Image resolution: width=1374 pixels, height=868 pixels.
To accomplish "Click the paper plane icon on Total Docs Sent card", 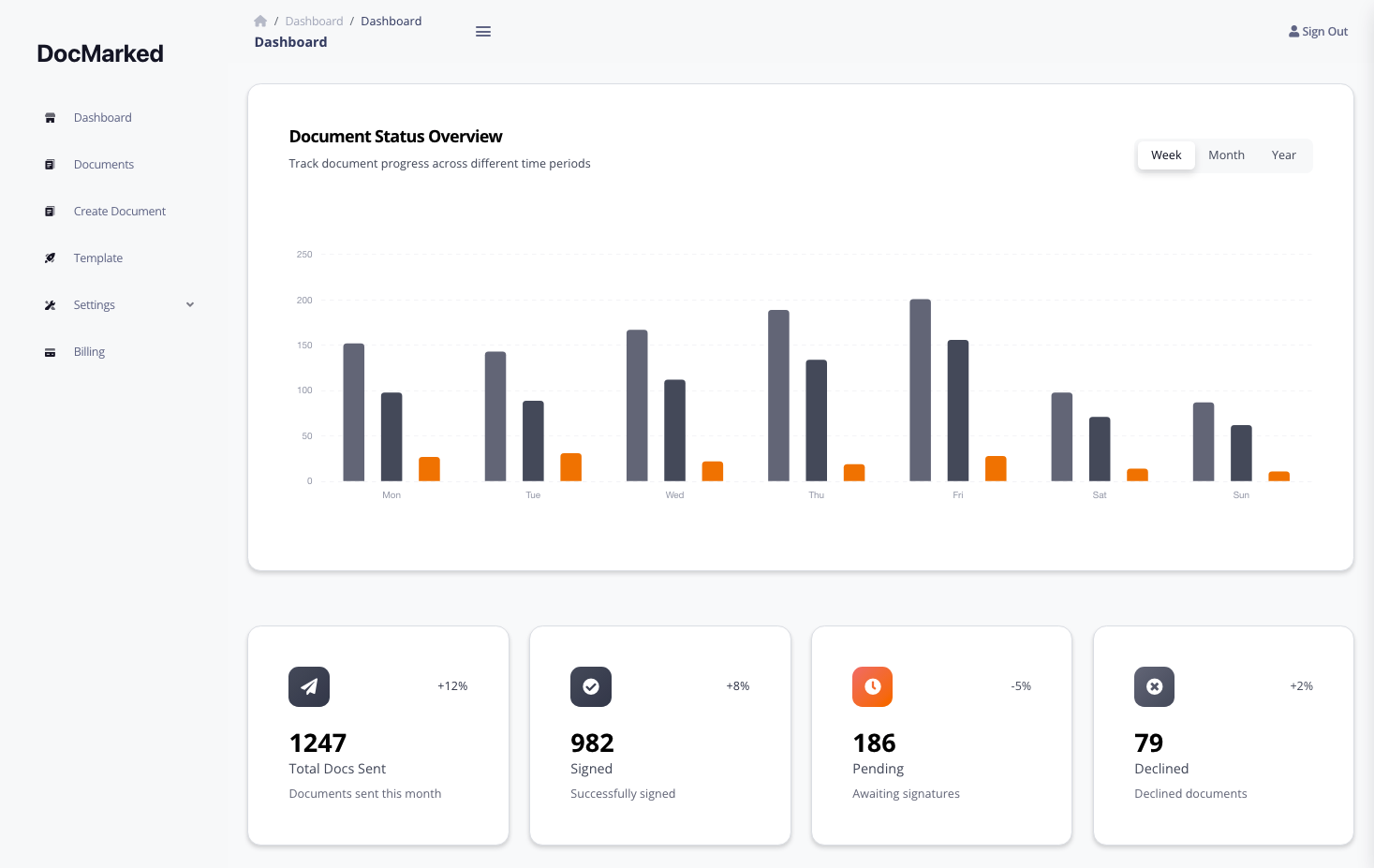I will tap(308, 686).
